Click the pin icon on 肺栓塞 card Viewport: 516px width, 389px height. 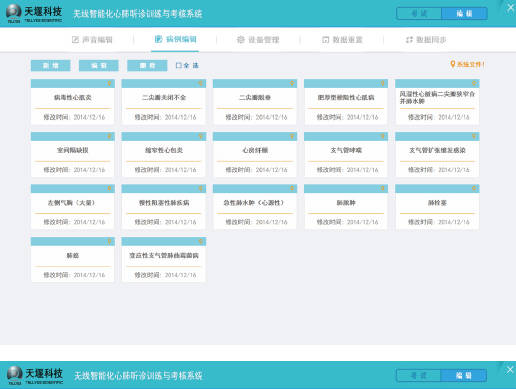[x=474, y=188]
